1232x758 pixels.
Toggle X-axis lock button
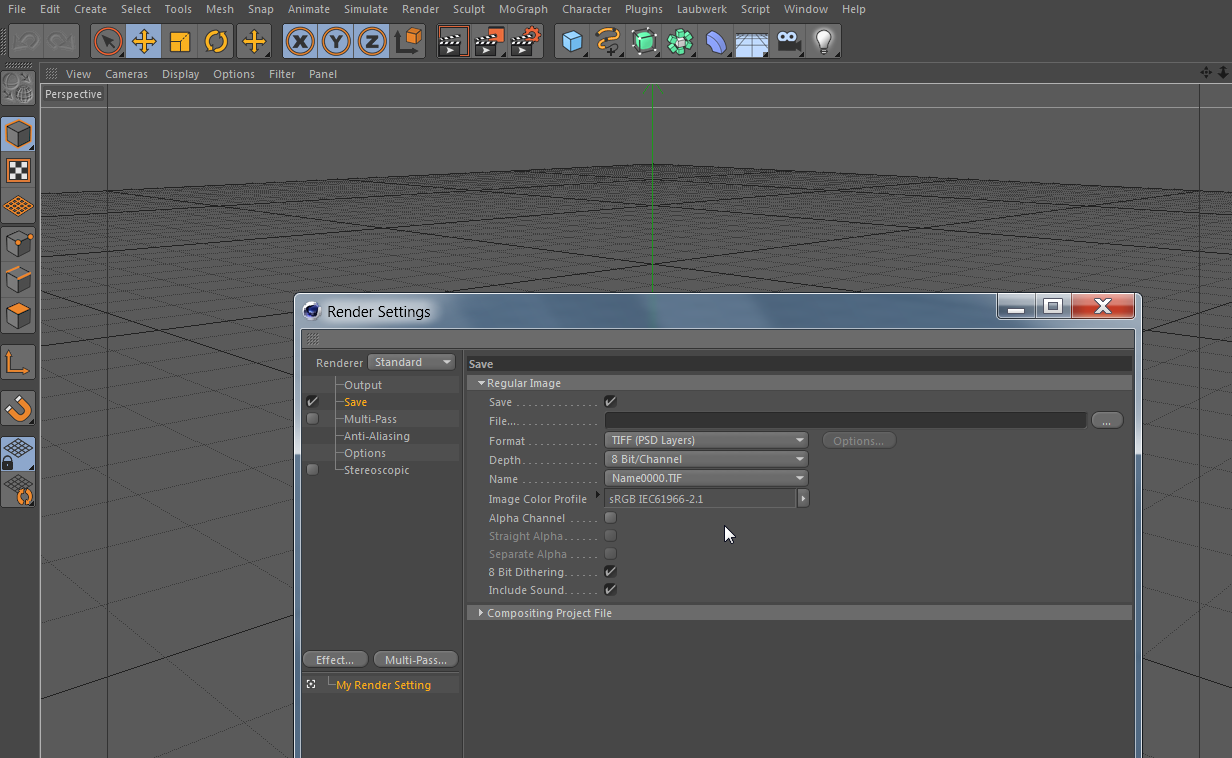click(x=300, y=42)
